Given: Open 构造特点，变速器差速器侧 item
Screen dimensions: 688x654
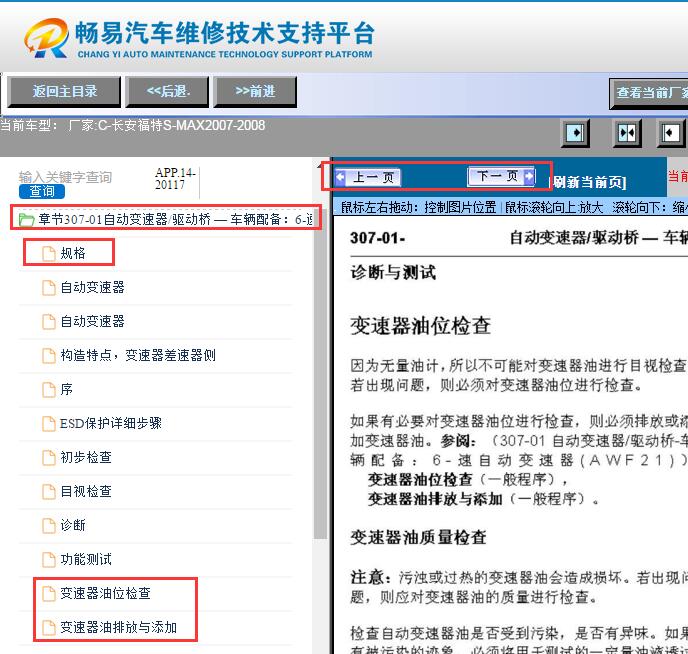Looking at the screenshot, I should click(138, 355).
